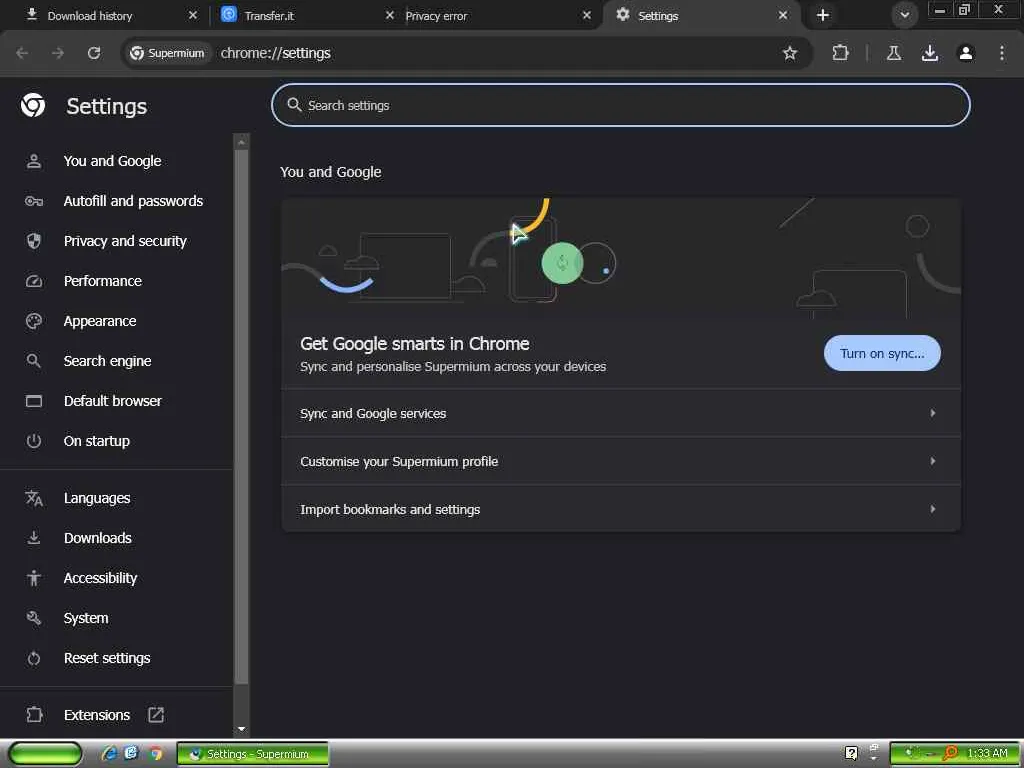Click the Supermium logo beside Settings title
1024x768 pixels.
click(x=33, y=105)
